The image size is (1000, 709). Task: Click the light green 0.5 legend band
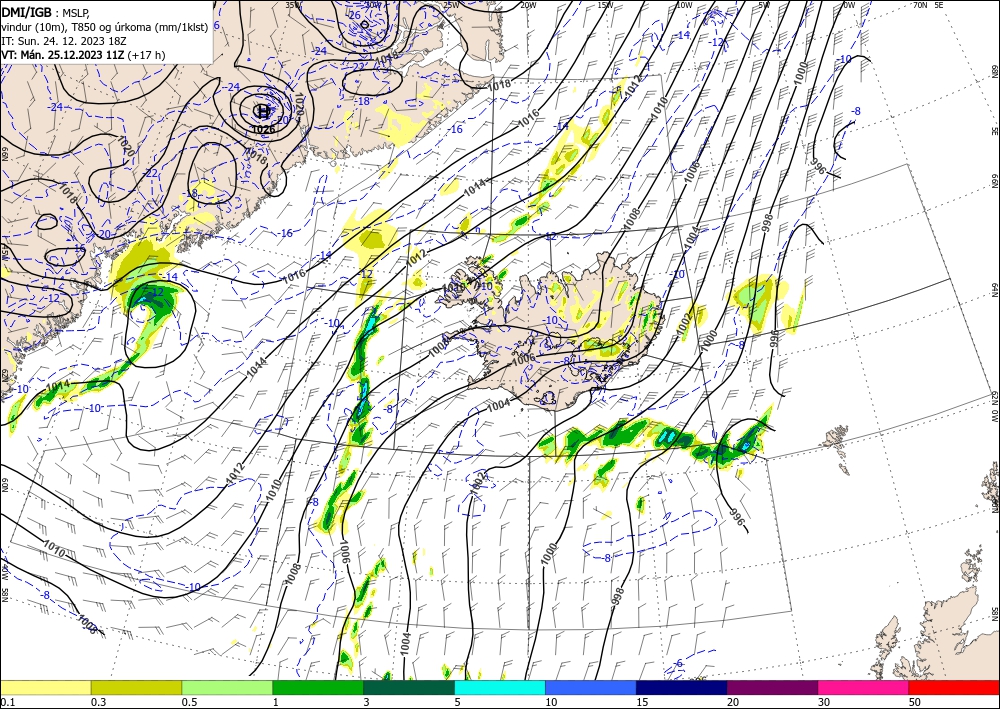pos(227,687)
